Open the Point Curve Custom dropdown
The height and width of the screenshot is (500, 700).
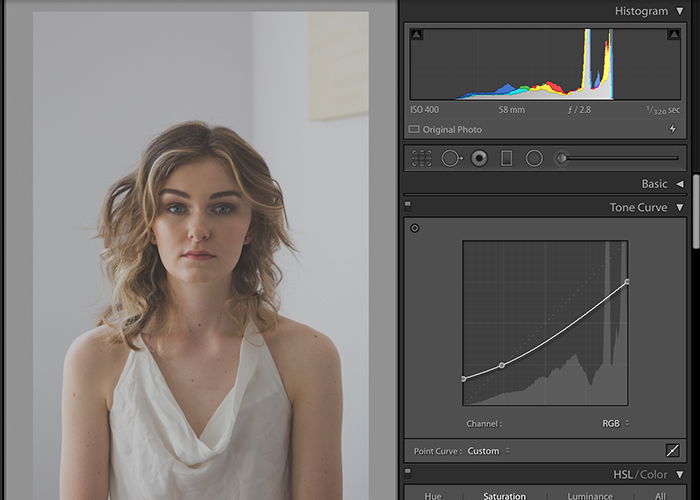[488, 451]
